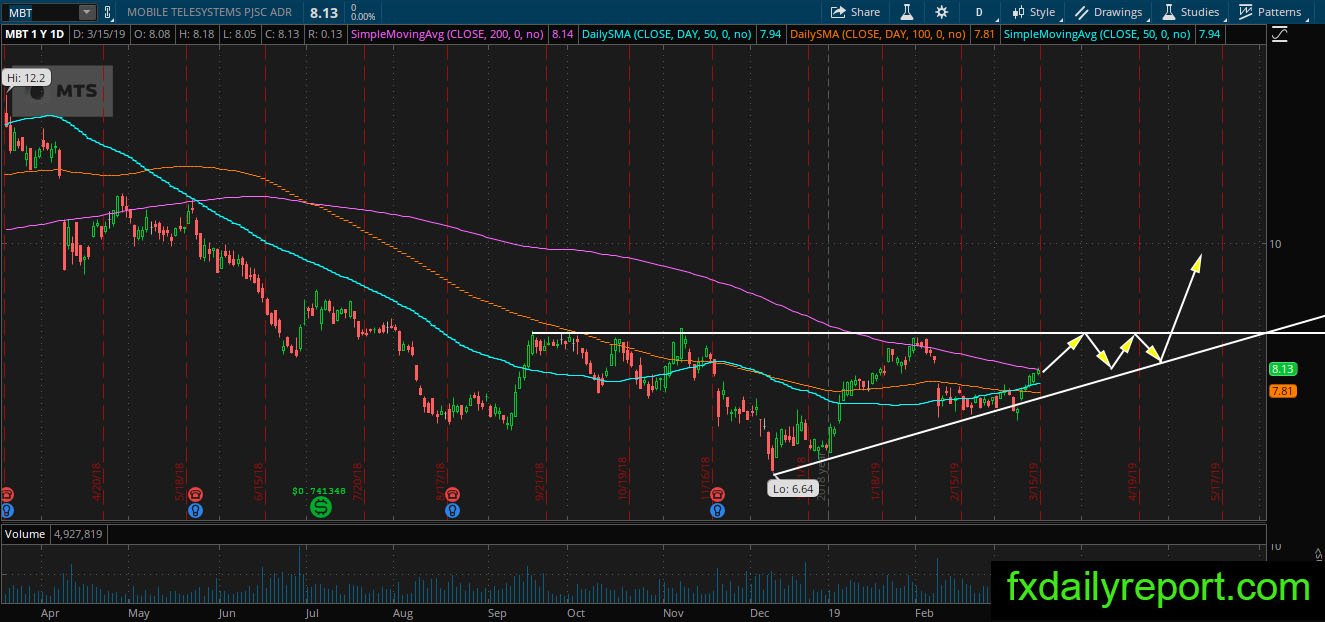Click the 1/18/19 expiration date marker
Image resolution: width=1325 pixels, height=622 pixels.
point(875,481)
